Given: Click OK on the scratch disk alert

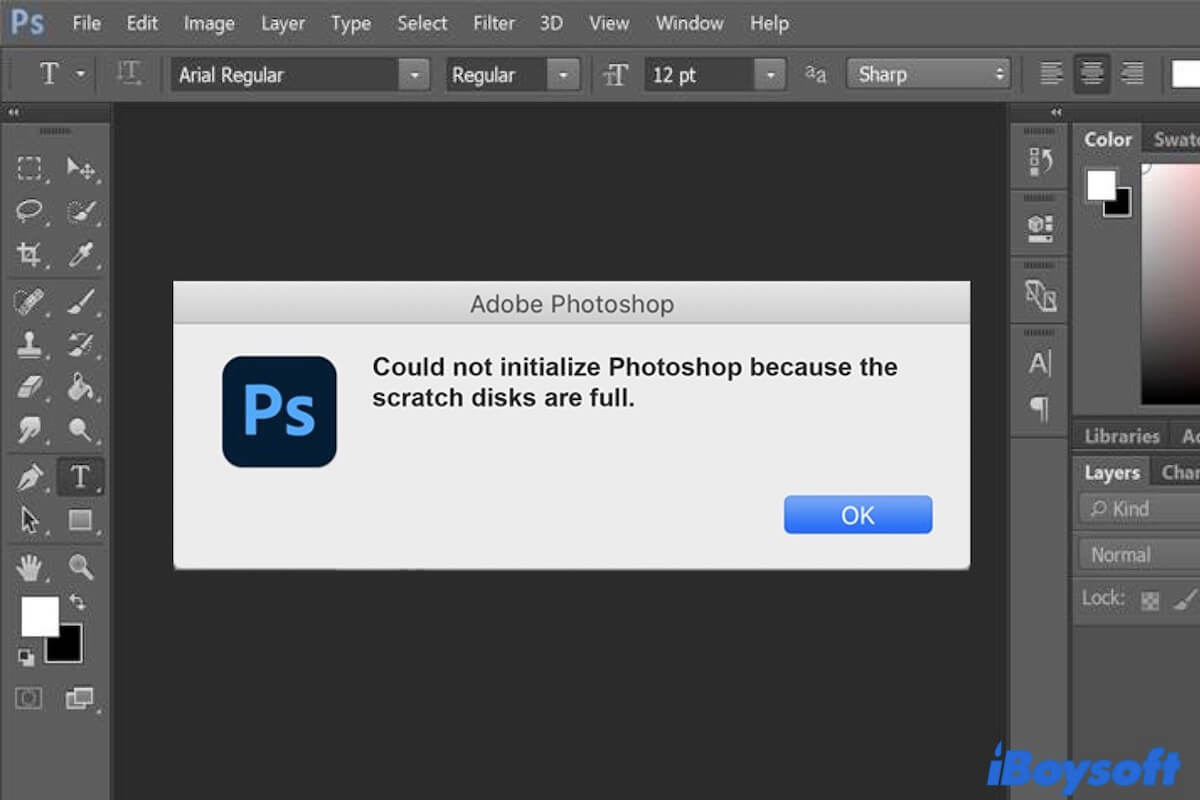Looking at the screenshot, I should [857, 514].
